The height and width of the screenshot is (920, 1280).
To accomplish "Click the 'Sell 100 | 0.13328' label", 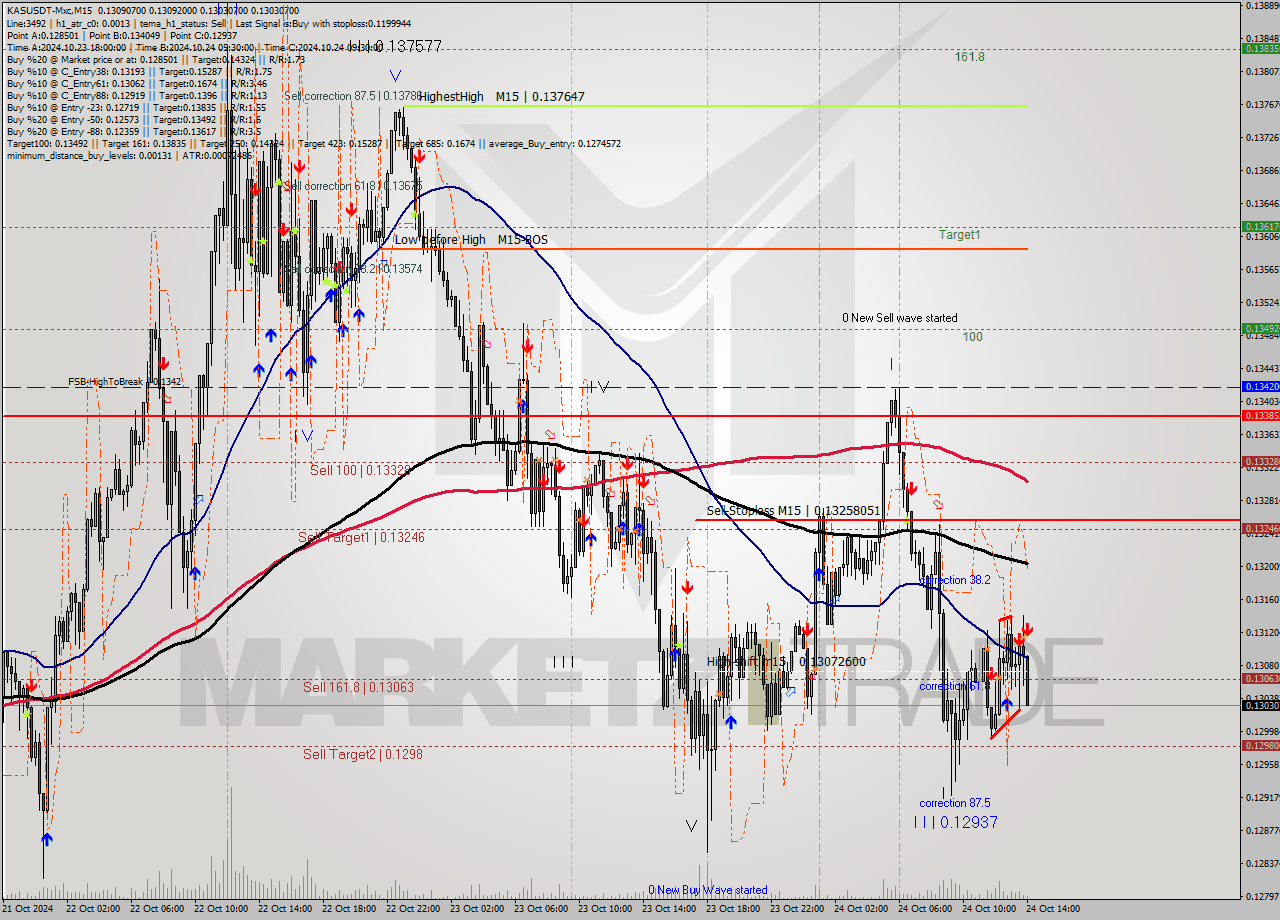I will point(359,470).
